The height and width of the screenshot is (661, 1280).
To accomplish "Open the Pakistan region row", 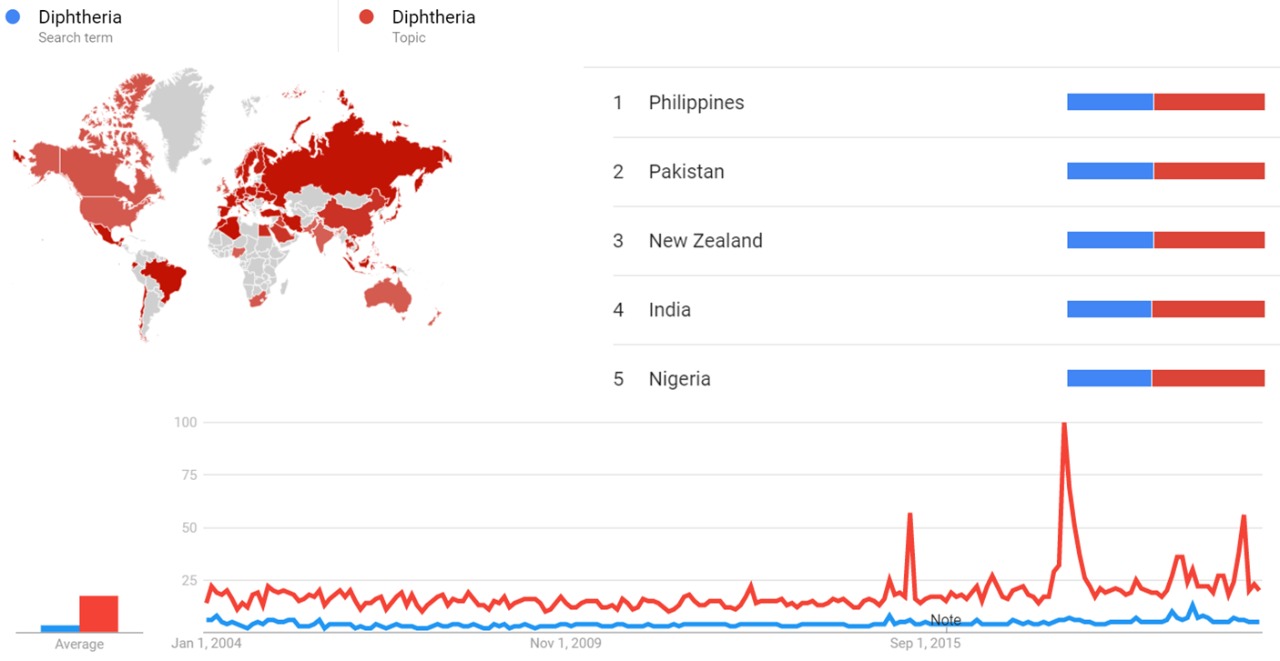I will 686,172.
